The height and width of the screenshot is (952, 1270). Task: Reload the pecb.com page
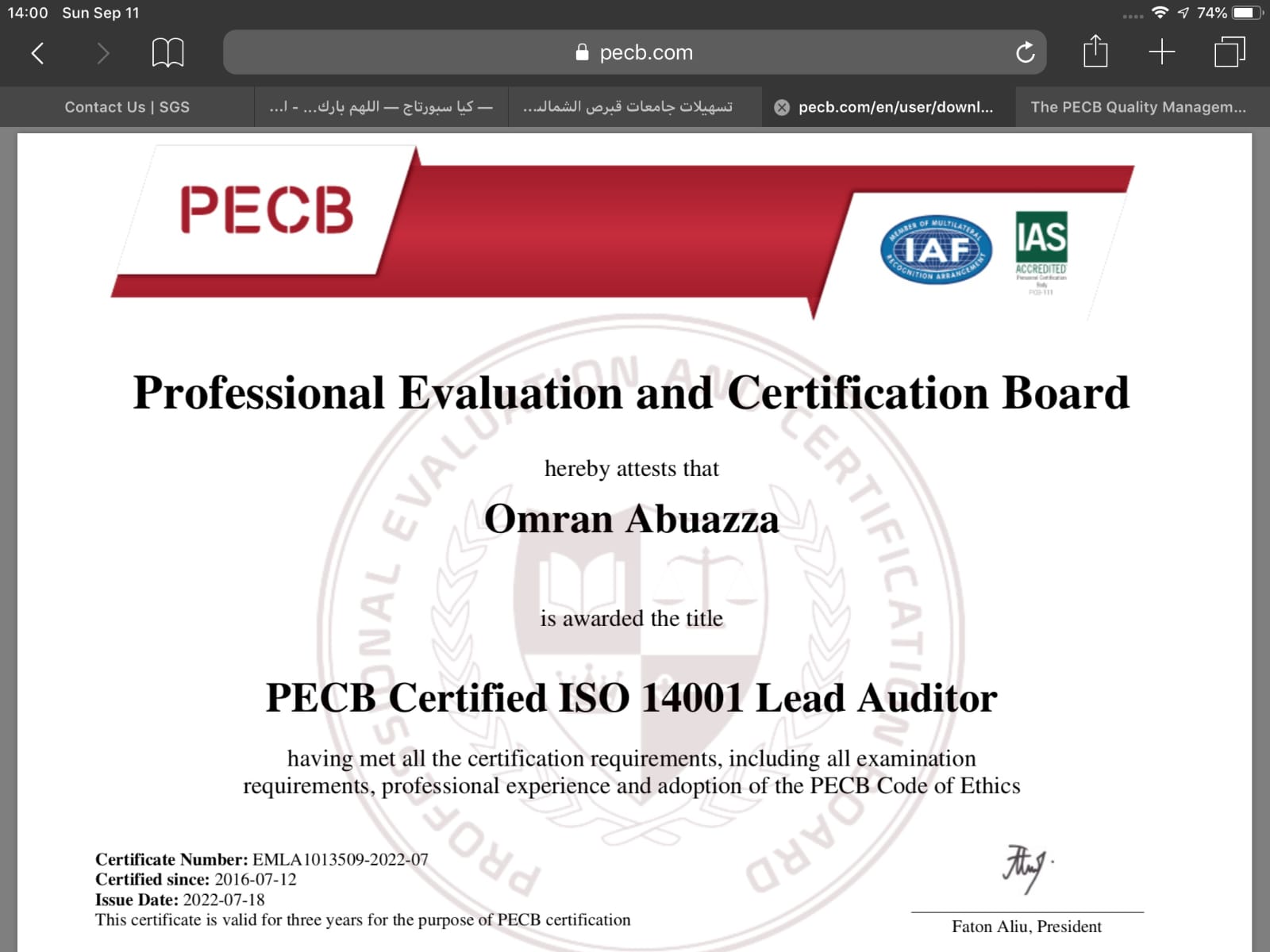coord(1025,53)
